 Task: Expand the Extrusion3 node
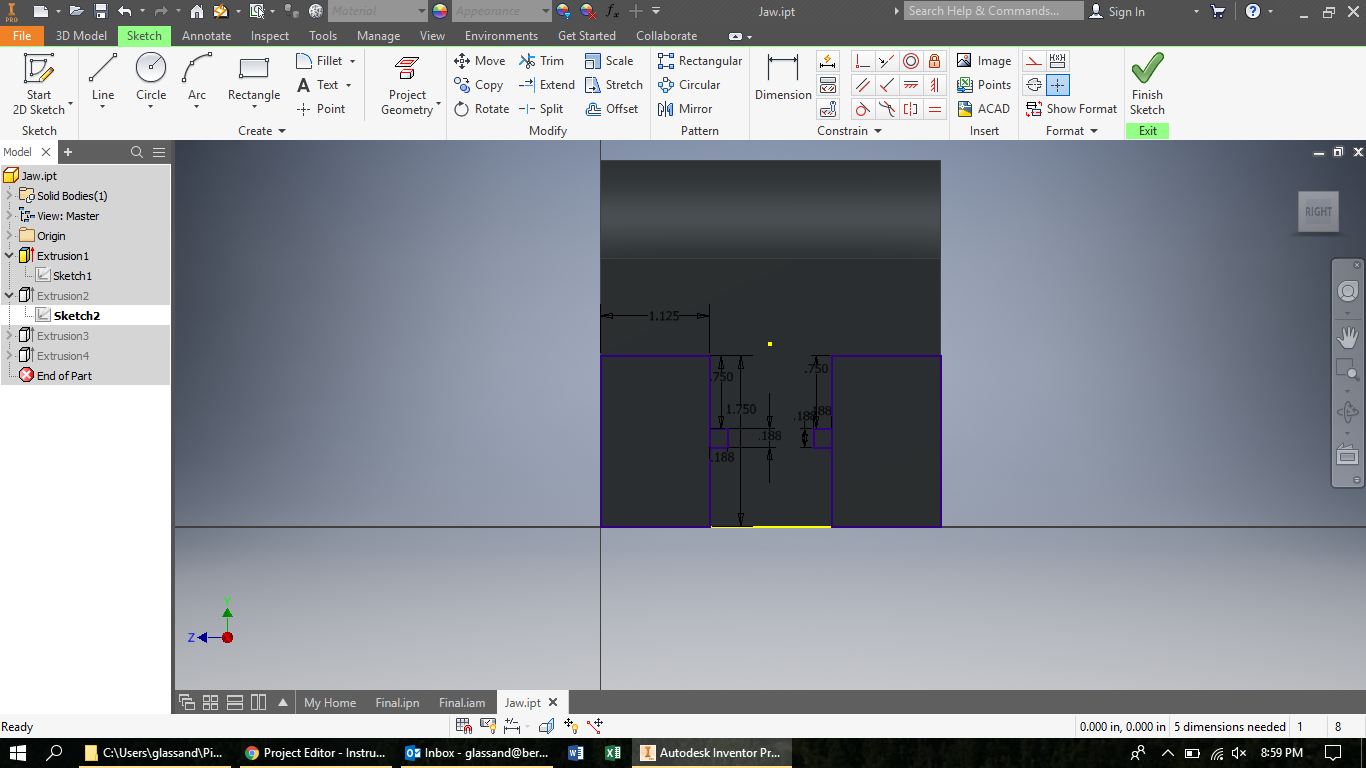click(9, 335)
